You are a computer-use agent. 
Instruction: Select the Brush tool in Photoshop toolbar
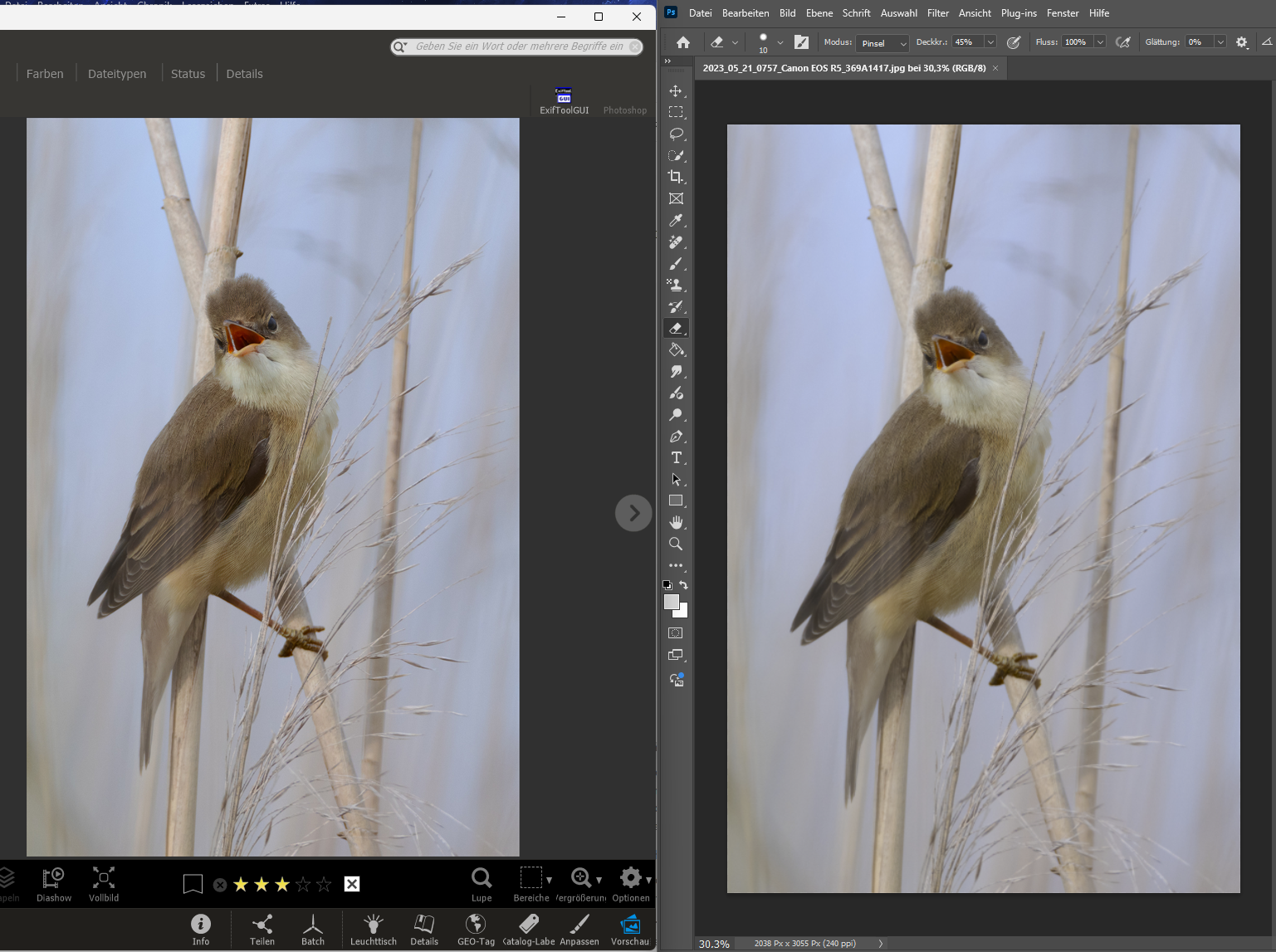(x=676, y=263)
